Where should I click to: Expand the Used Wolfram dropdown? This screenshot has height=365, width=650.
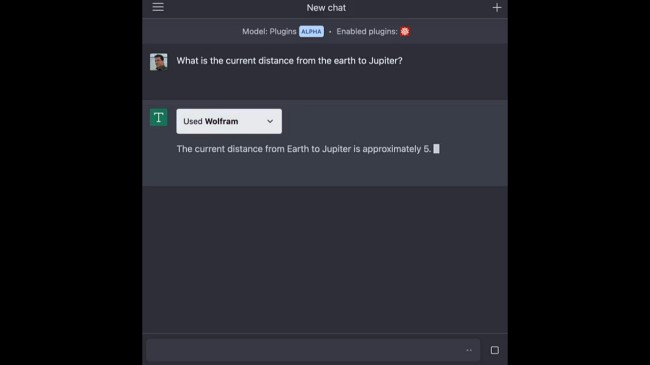(x=229, y=121)
